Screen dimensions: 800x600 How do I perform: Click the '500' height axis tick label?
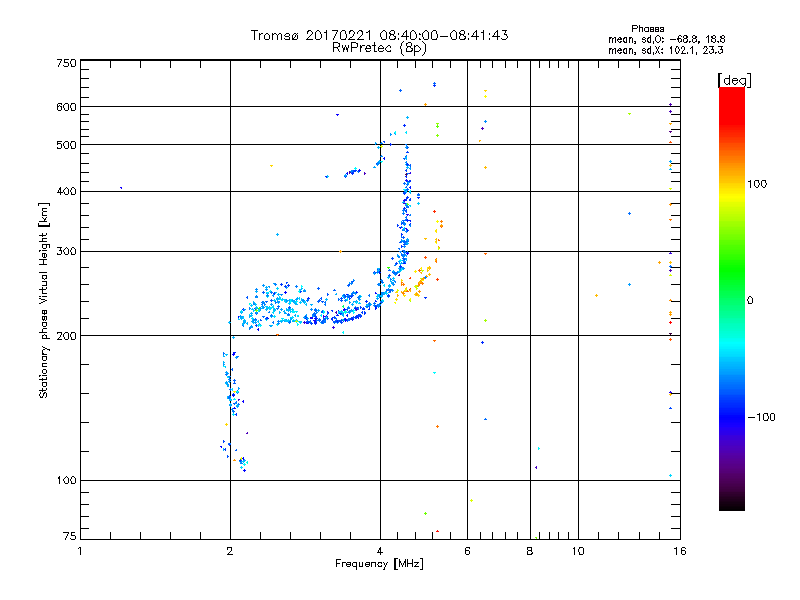point(66,145)
